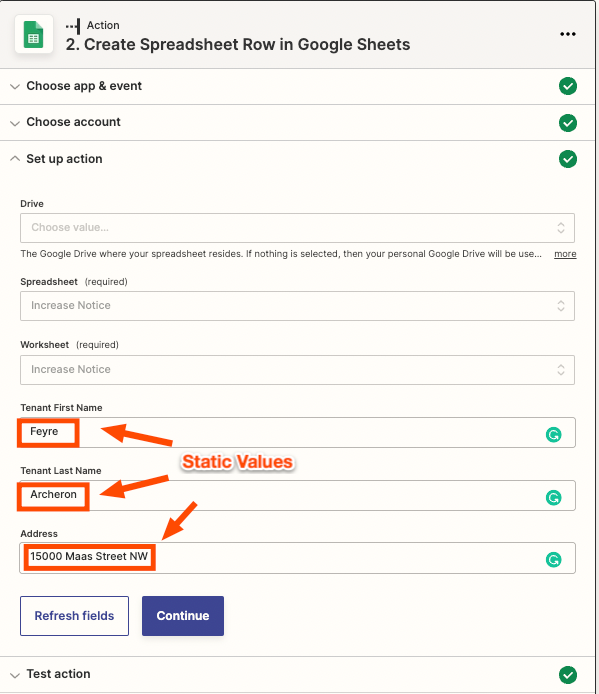The image size is (599, 694).
Task: Click green checkmark beside Set up action
Action: coord(568,159)
